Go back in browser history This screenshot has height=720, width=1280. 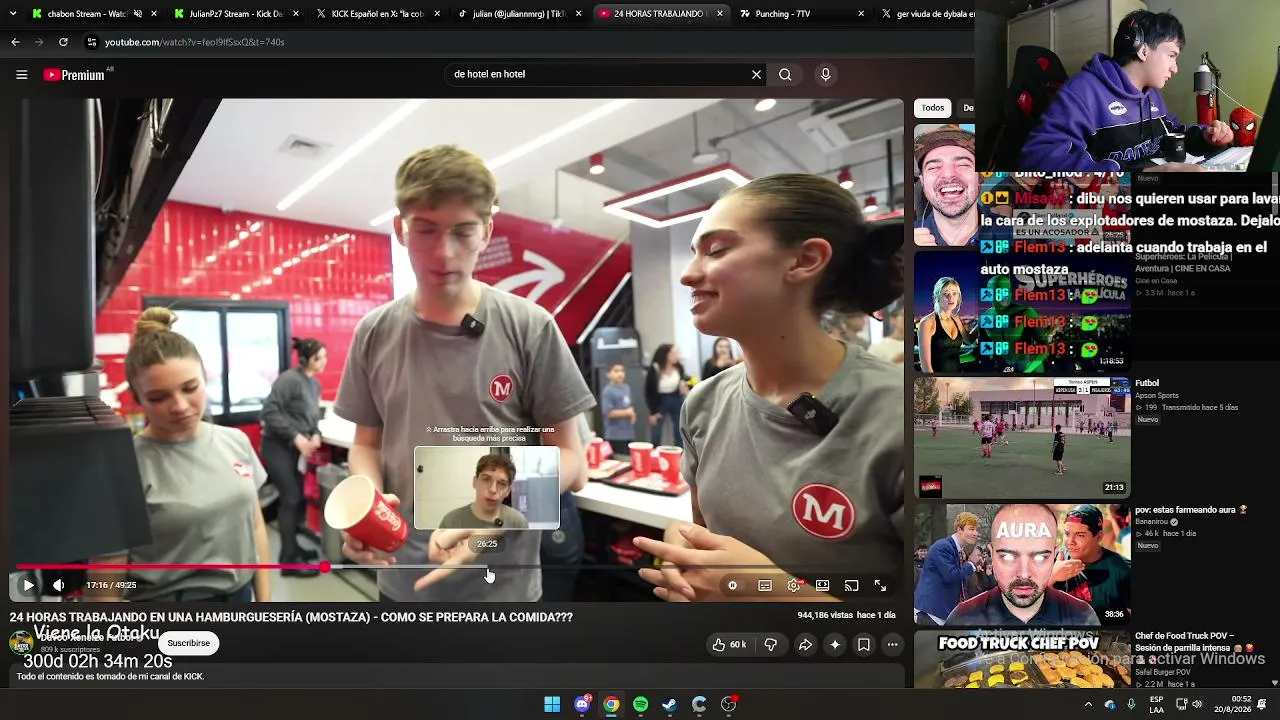[15, 42]
